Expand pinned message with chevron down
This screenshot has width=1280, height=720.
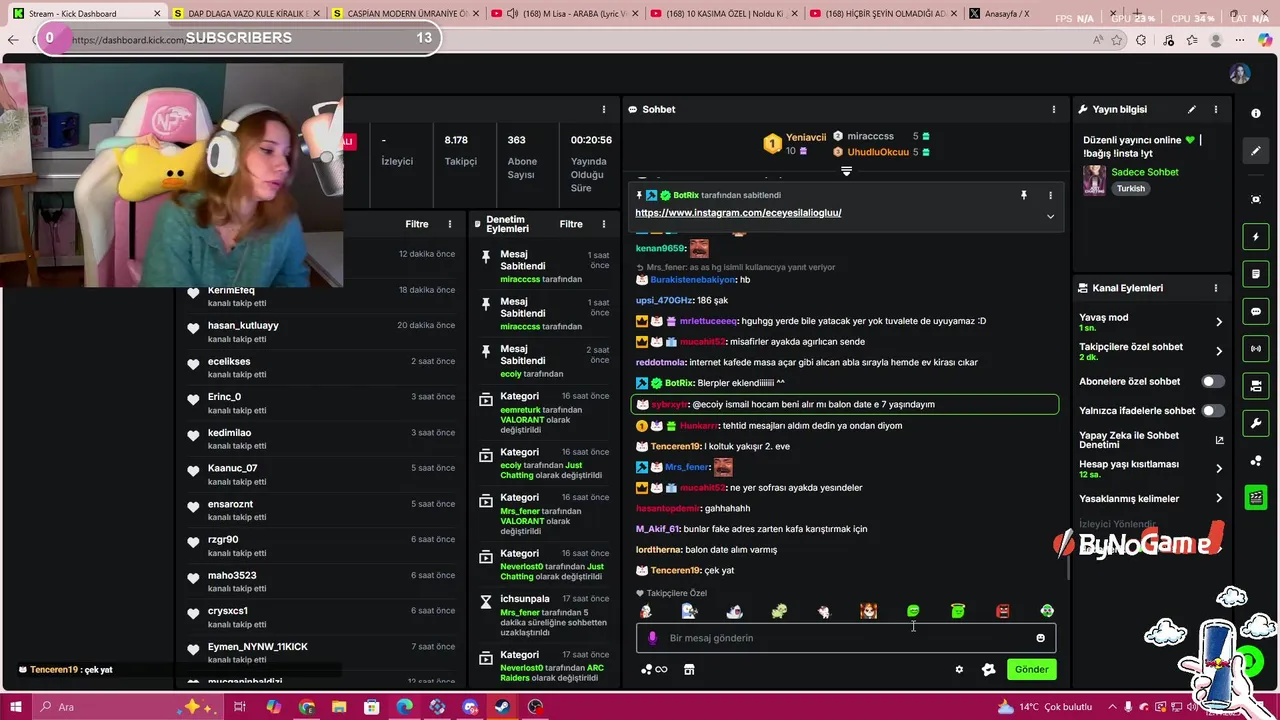coord(1050,216)
